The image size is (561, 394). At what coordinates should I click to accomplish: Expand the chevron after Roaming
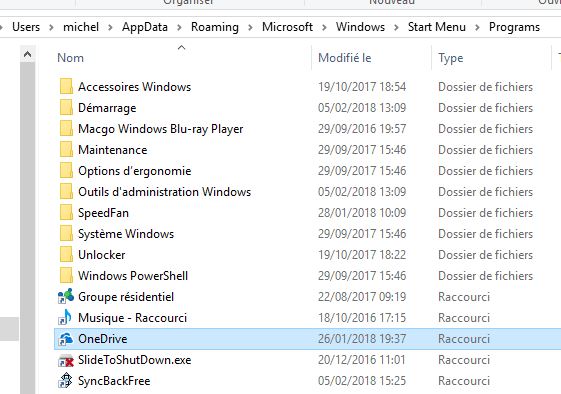click(250, 27)
